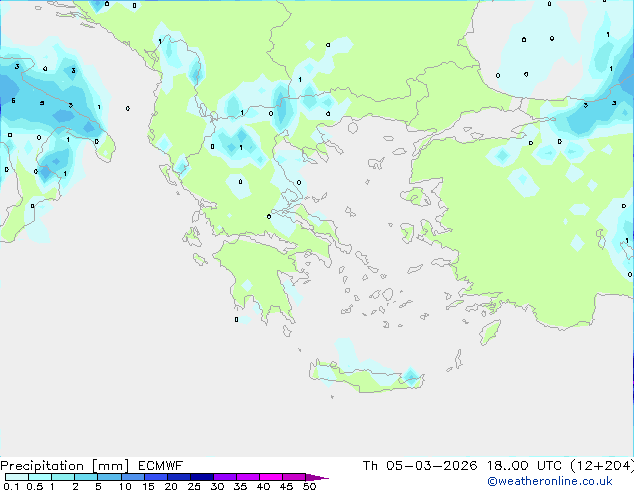
Task: Click legend tick label "25"
Action: 194,486
